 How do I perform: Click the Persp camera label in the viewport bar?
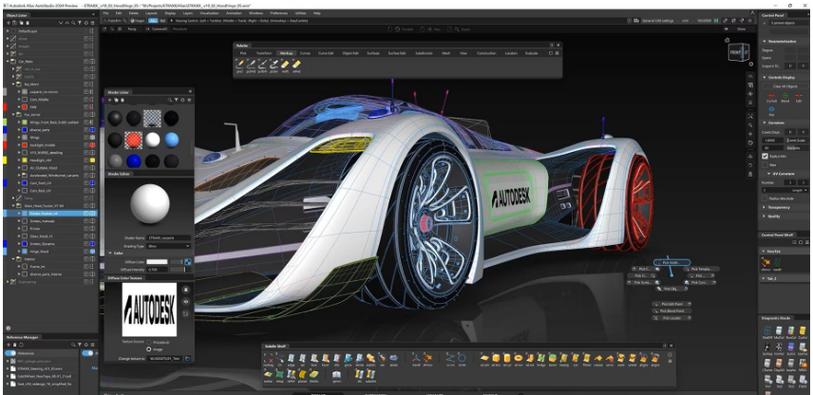point(132,29)
